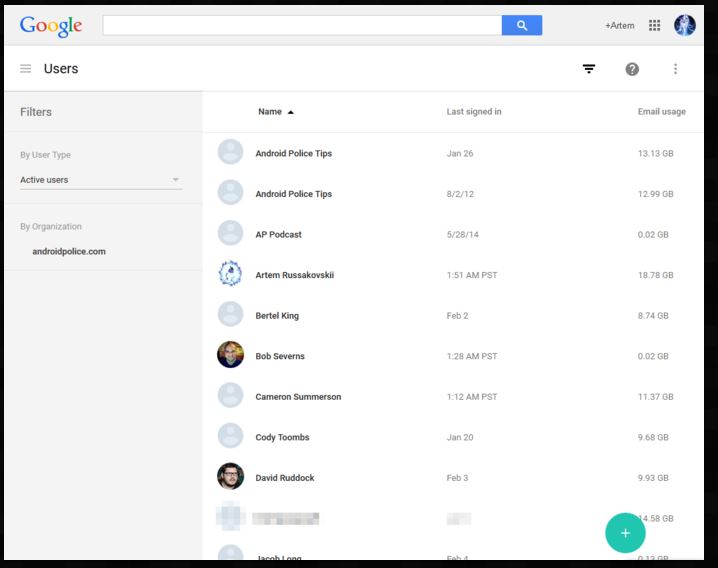The image size is (718, 568).
Task: Open the hamburger navigation menu
Action: pyautogui.click(x=26, y=69)
